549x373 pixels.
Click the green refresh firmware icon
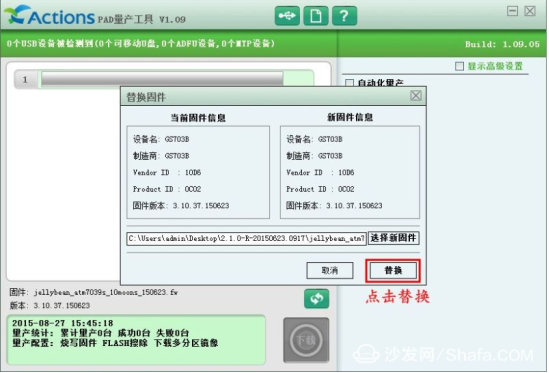(317, 299)
